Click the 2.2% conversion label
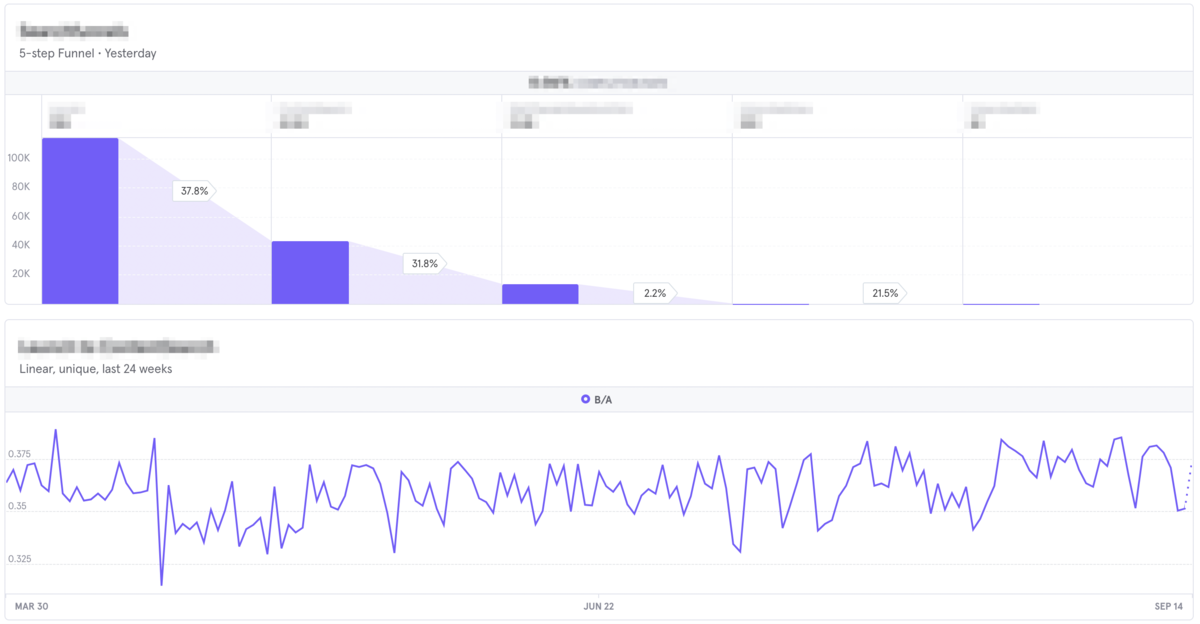 [655, 293]
